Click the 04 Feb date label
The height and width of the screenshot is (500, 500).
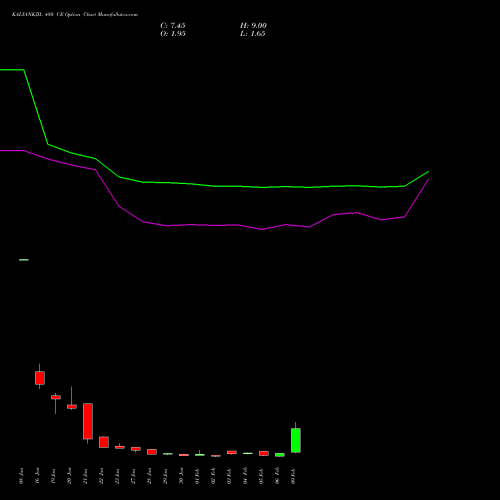tap(245, 476)
